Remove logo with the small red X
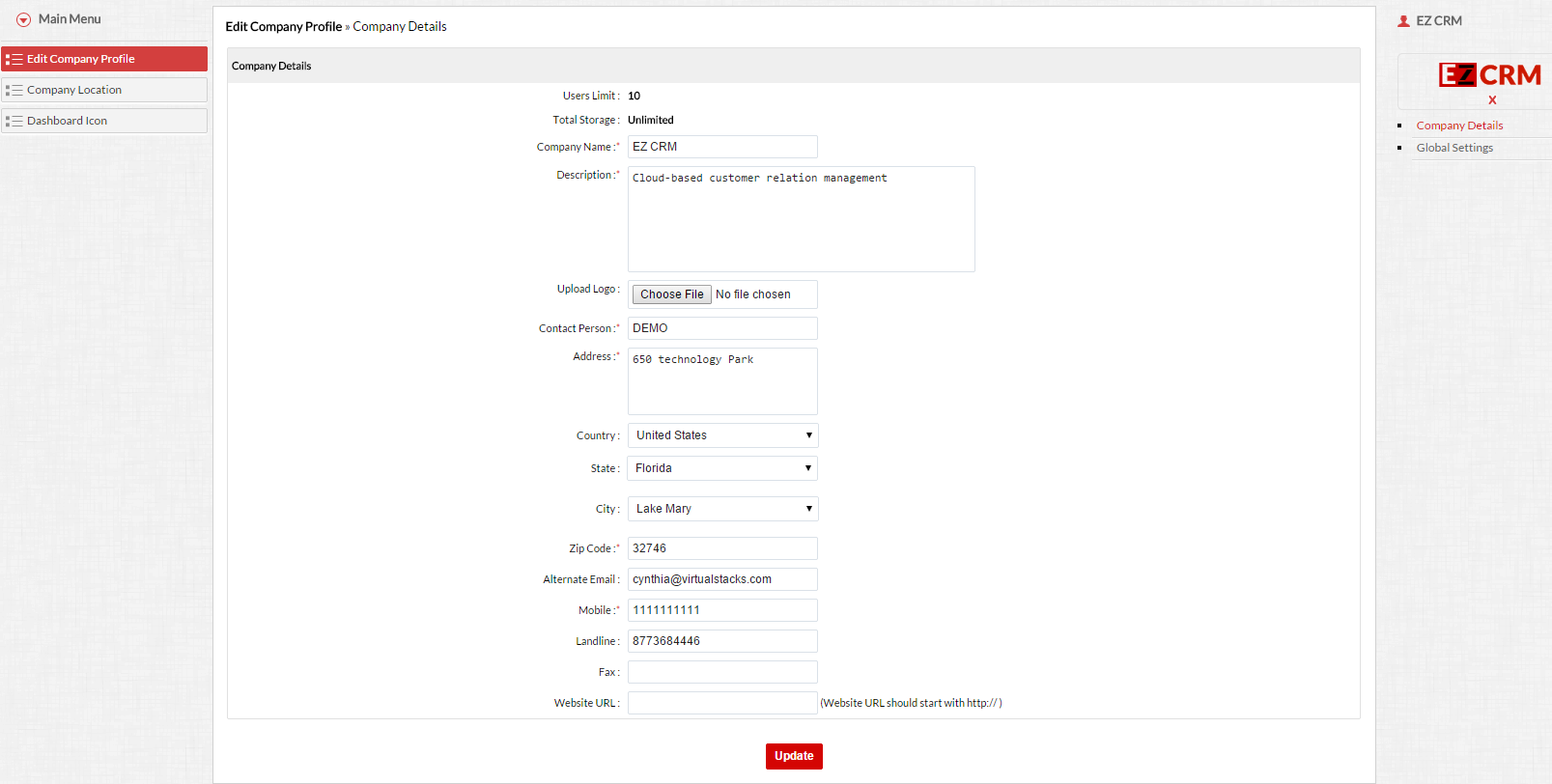Viewport: 1552px width, 784px height. click(1492, 99)
